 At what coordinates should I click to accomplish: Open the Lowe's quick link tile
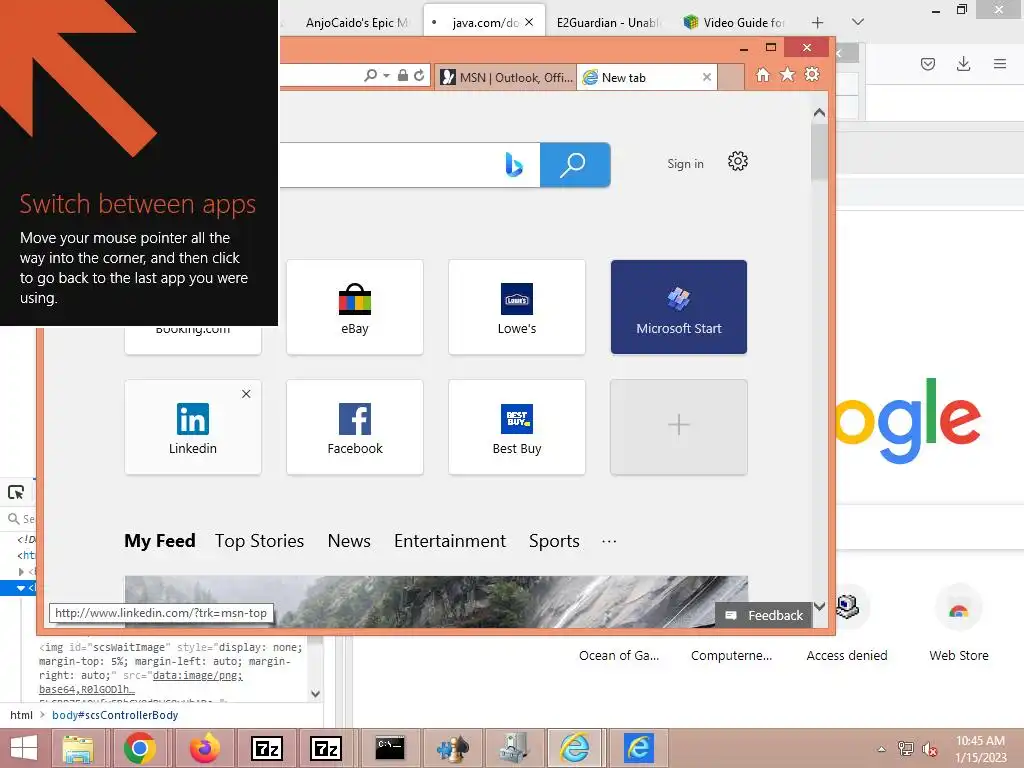click(x=517, y=307)
